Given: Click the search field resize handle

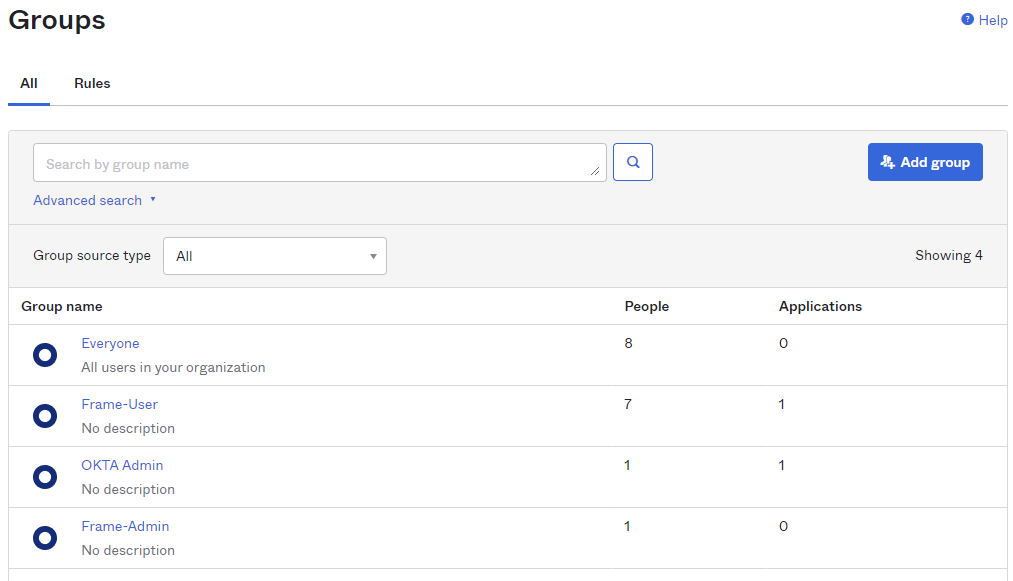Looking at the screenshot, I should click(596, 172).
